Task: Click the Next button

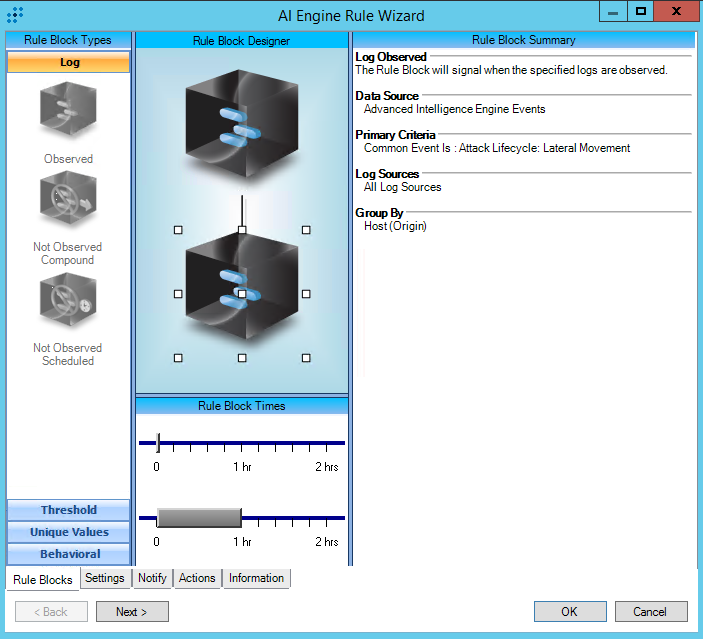Action: [132, 612]
